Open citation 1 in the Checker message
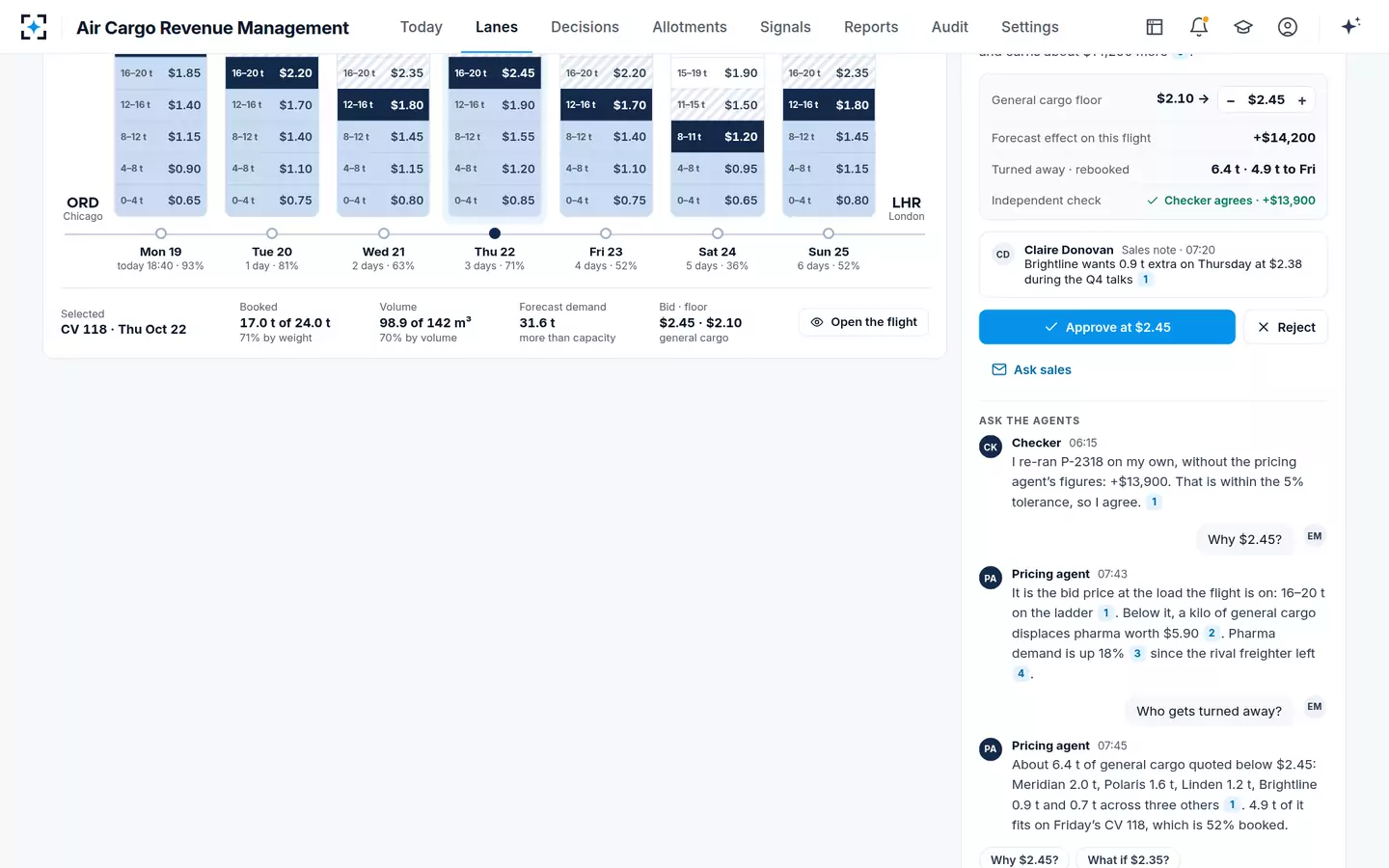 (x=1154, y=502)
